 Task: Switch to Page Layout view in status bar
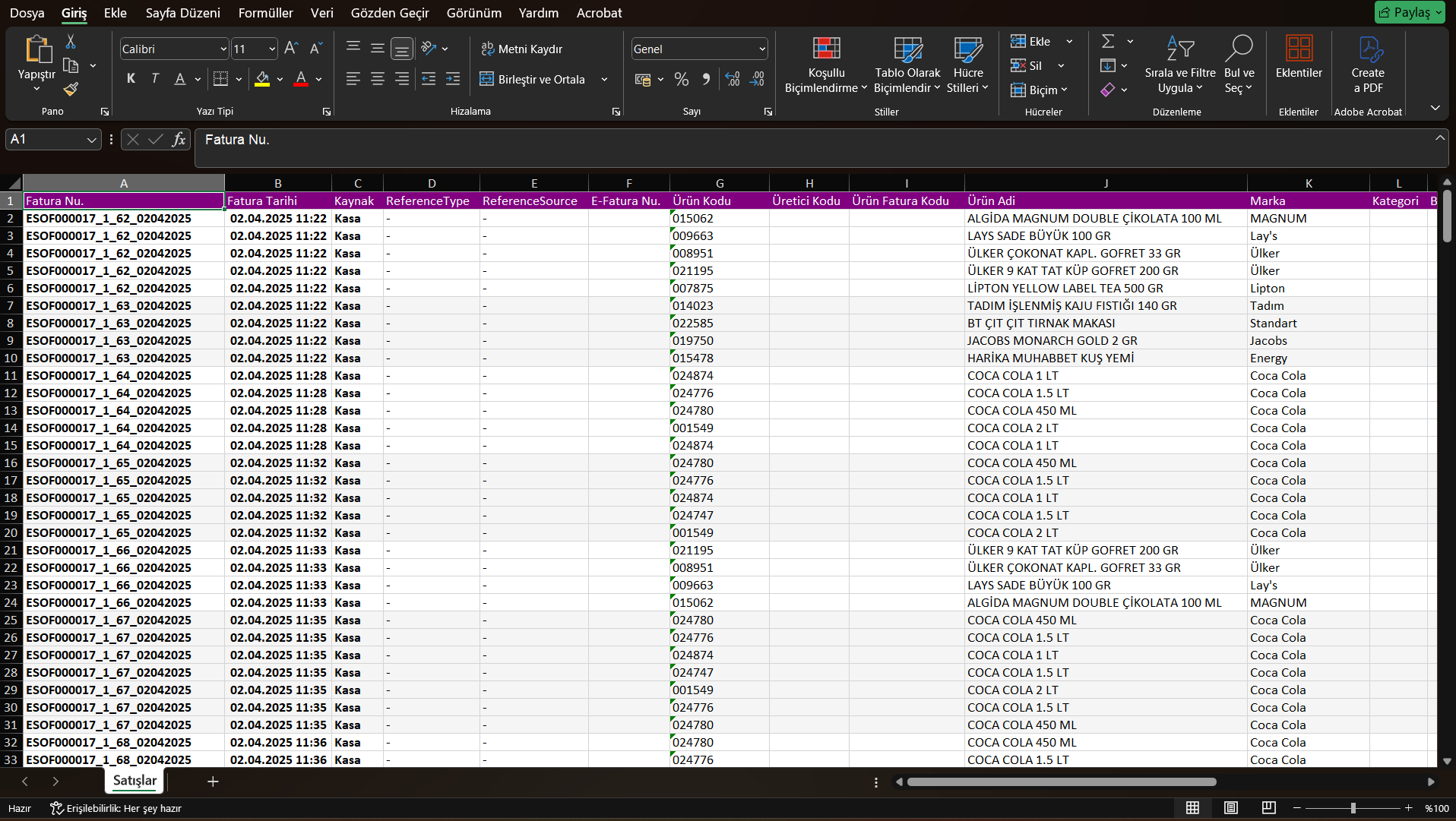[1230, 808]
